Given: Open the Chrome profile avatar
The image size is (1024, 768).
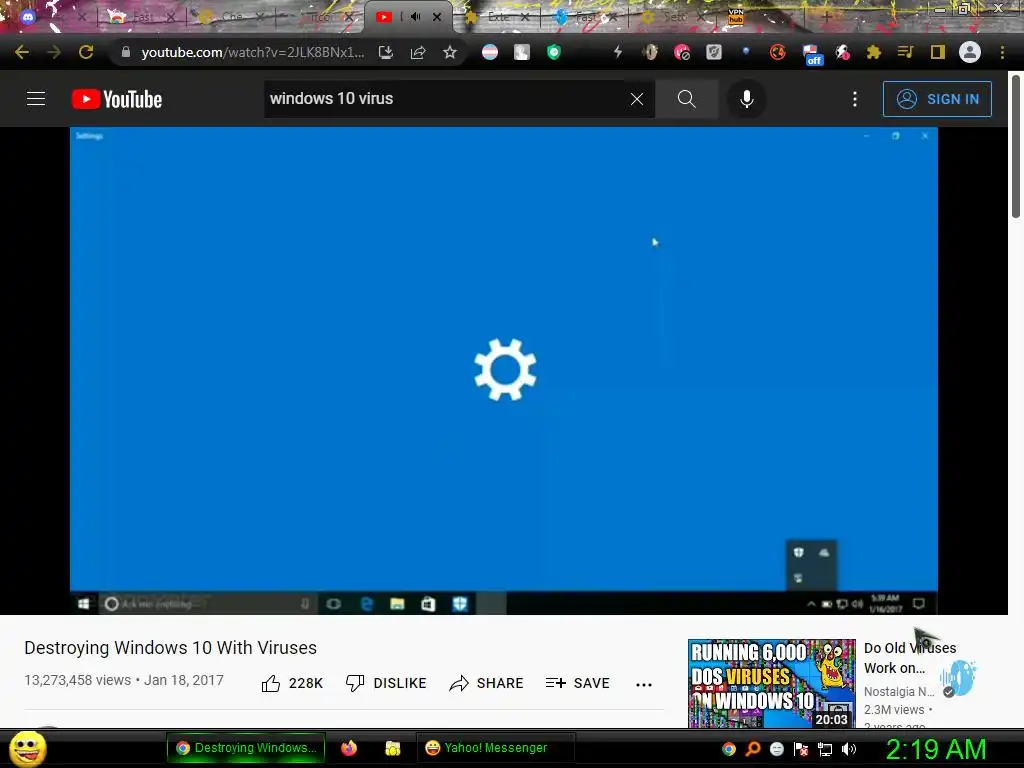Looking at the screenshot, I should (970, 52).
